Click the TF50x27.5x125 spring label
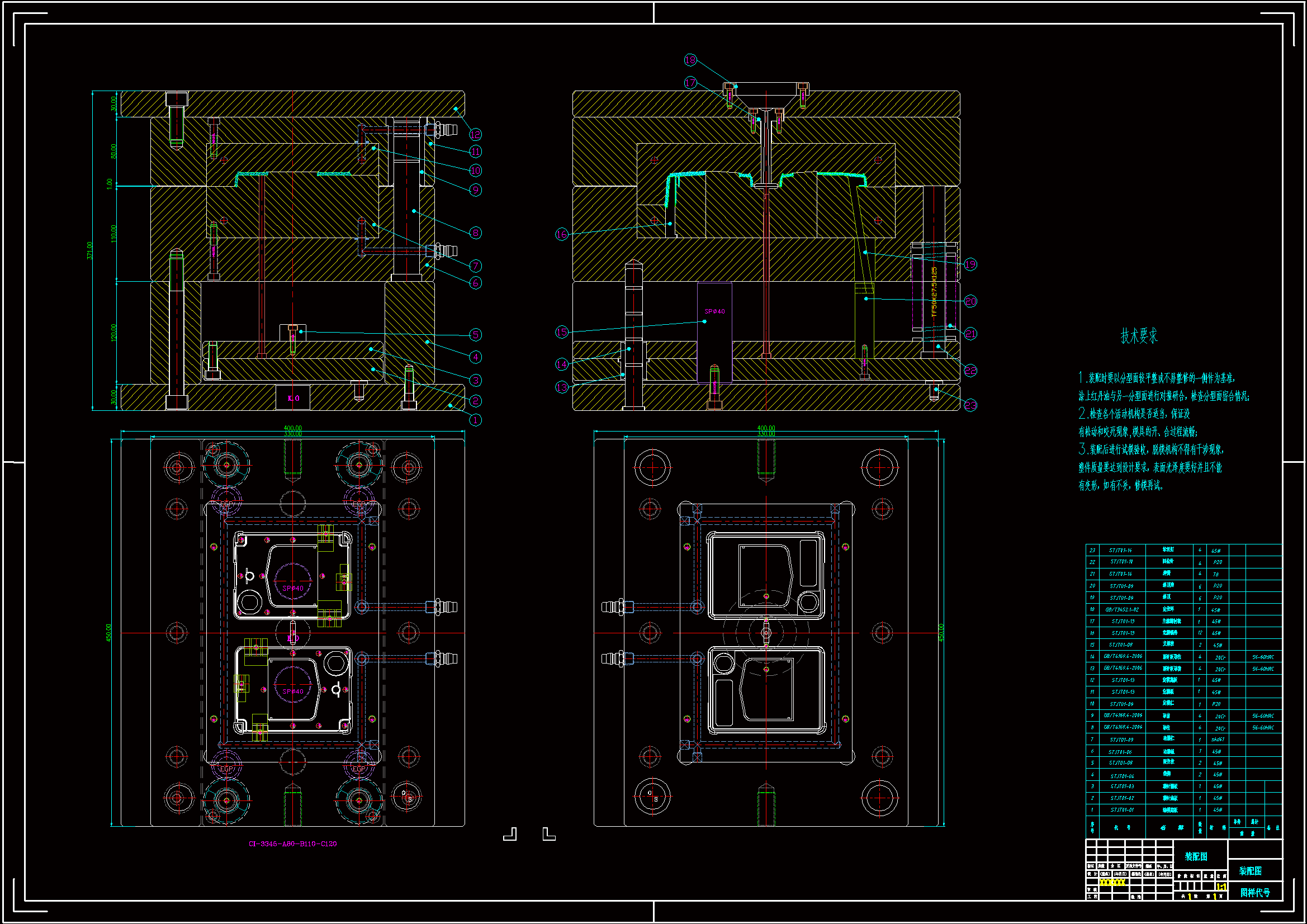The image size is (1307, 924). [x=934, y=292]
